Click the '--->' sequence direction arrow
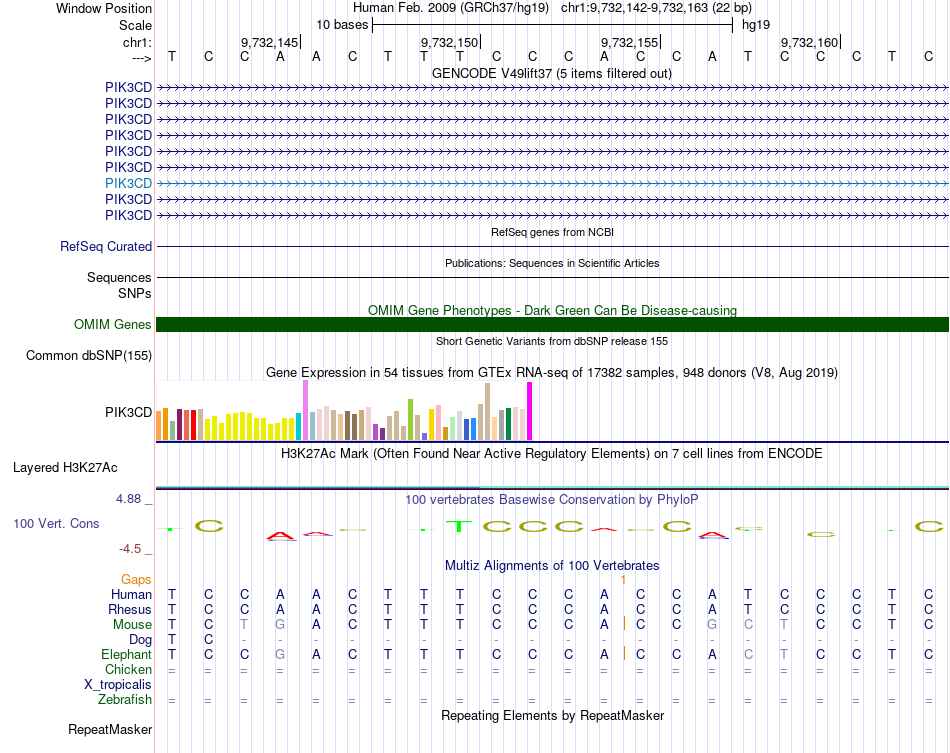The width and height of the screenshot is (950, 753). (x=142, y=58)
